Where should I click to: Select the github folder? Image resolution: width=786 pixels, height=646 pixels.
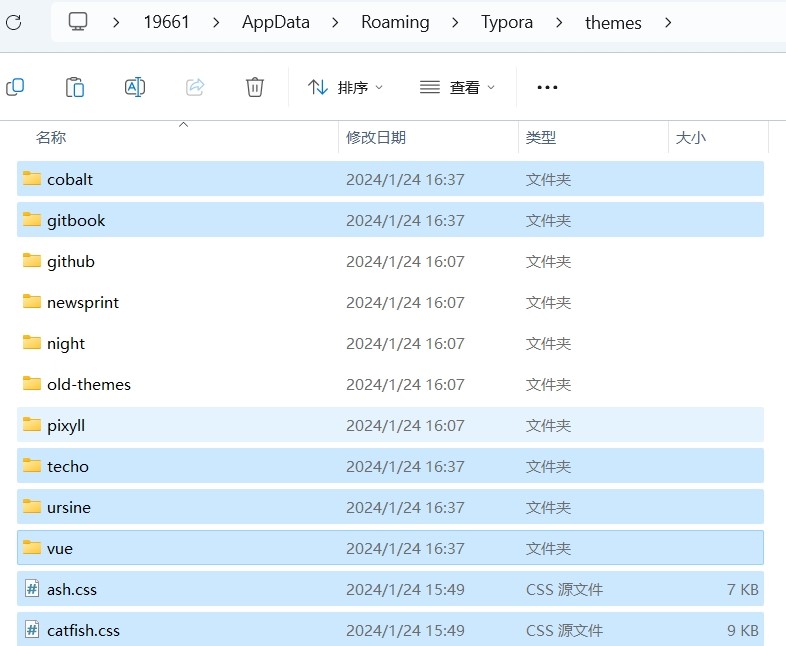390,261
